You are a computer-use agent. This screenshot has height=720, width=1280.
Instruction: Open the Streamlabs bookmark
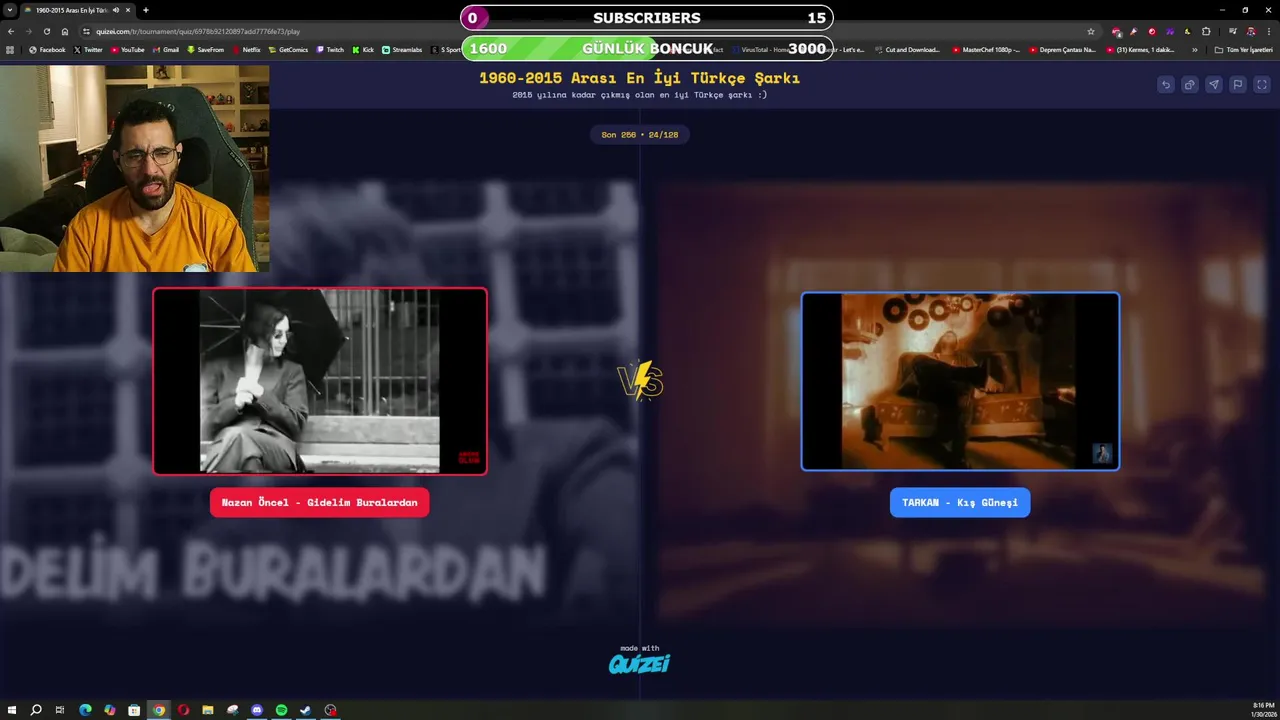(402, 49)
